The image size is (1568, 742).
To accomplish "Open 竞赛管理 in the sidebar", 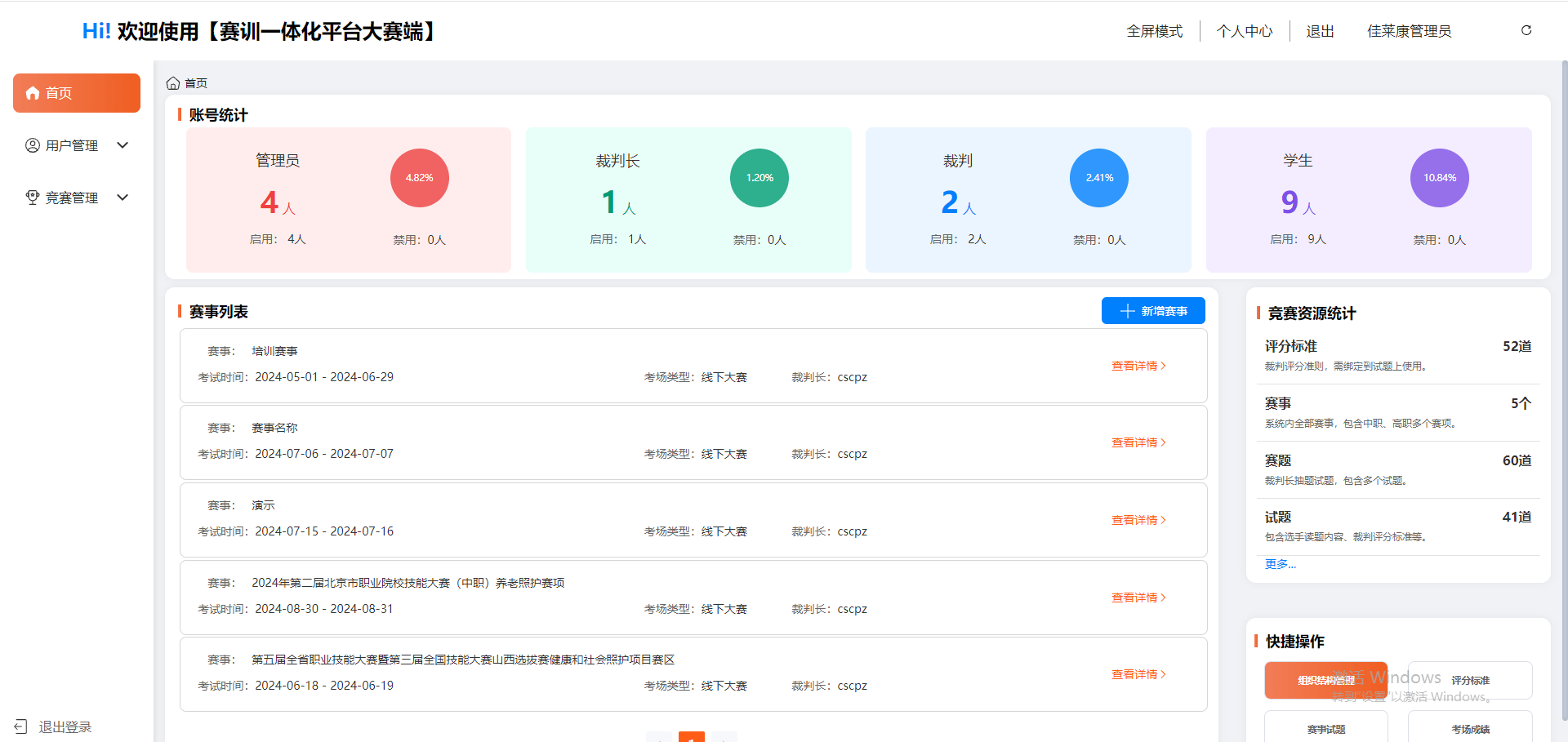I will point(77,198).
